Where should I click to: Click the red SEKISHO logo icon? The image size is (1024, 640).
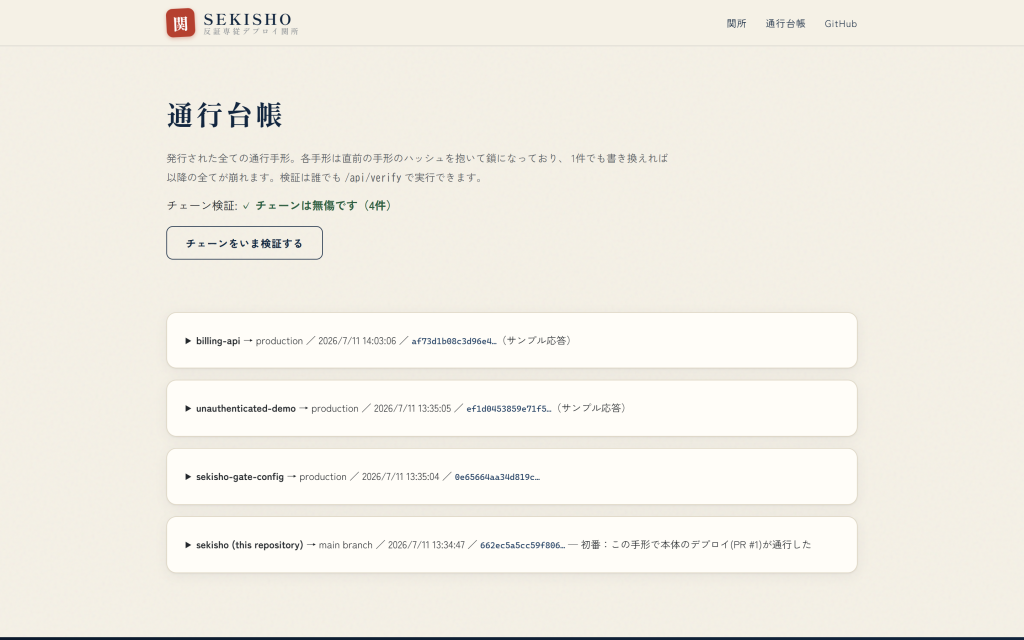[180, 23]
